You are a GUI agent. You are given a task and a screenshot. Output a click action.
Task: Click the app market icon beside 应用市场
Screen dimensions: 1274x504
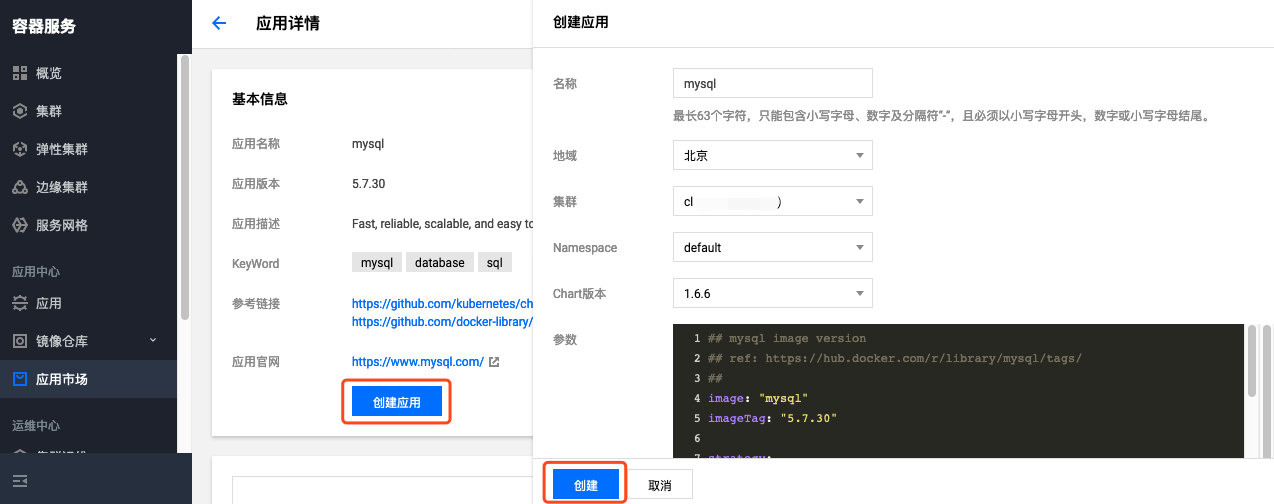point(20,379)
